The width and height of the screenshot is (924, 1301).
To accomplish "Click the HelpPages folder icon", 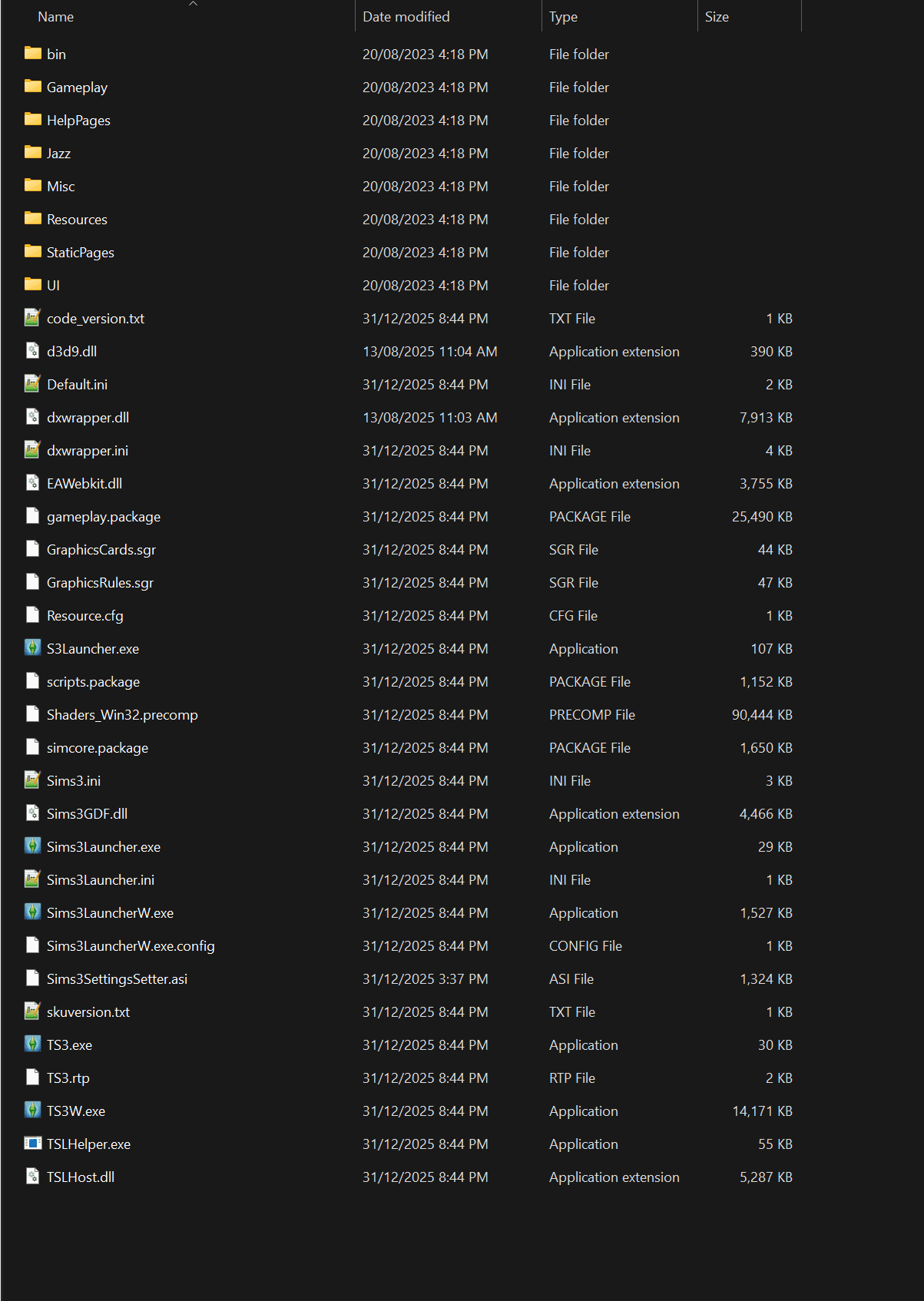I will pyautogui.click(x=32, y=119).
